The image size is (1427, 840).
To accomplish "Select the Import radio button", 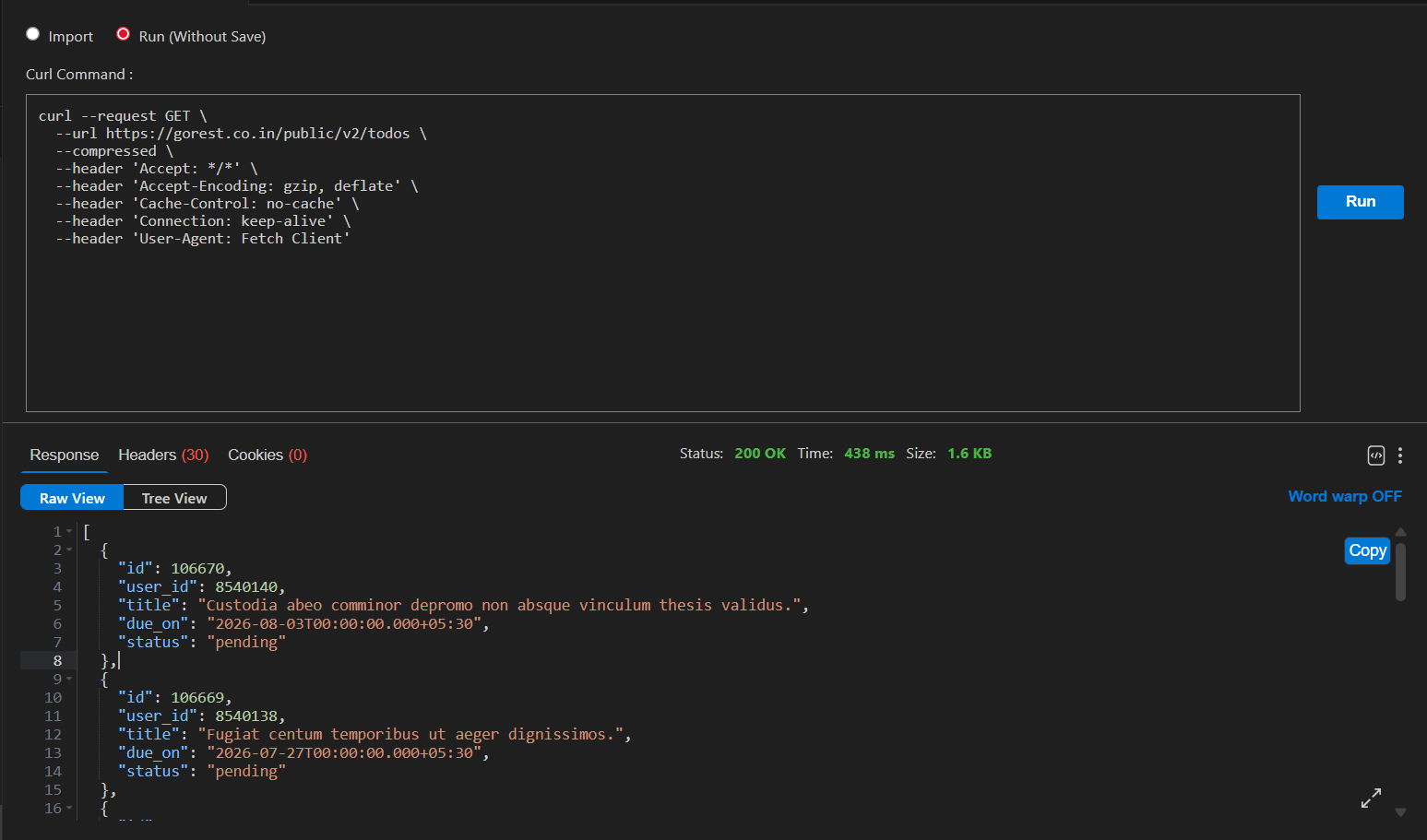I will tap(33, 34).
